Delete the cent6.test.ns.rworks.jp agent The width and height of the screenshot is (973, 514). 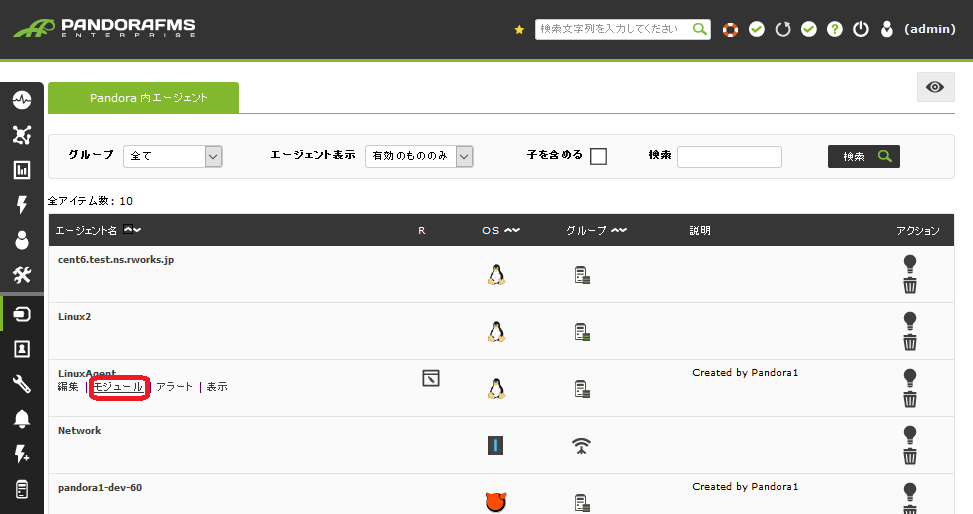910,286
